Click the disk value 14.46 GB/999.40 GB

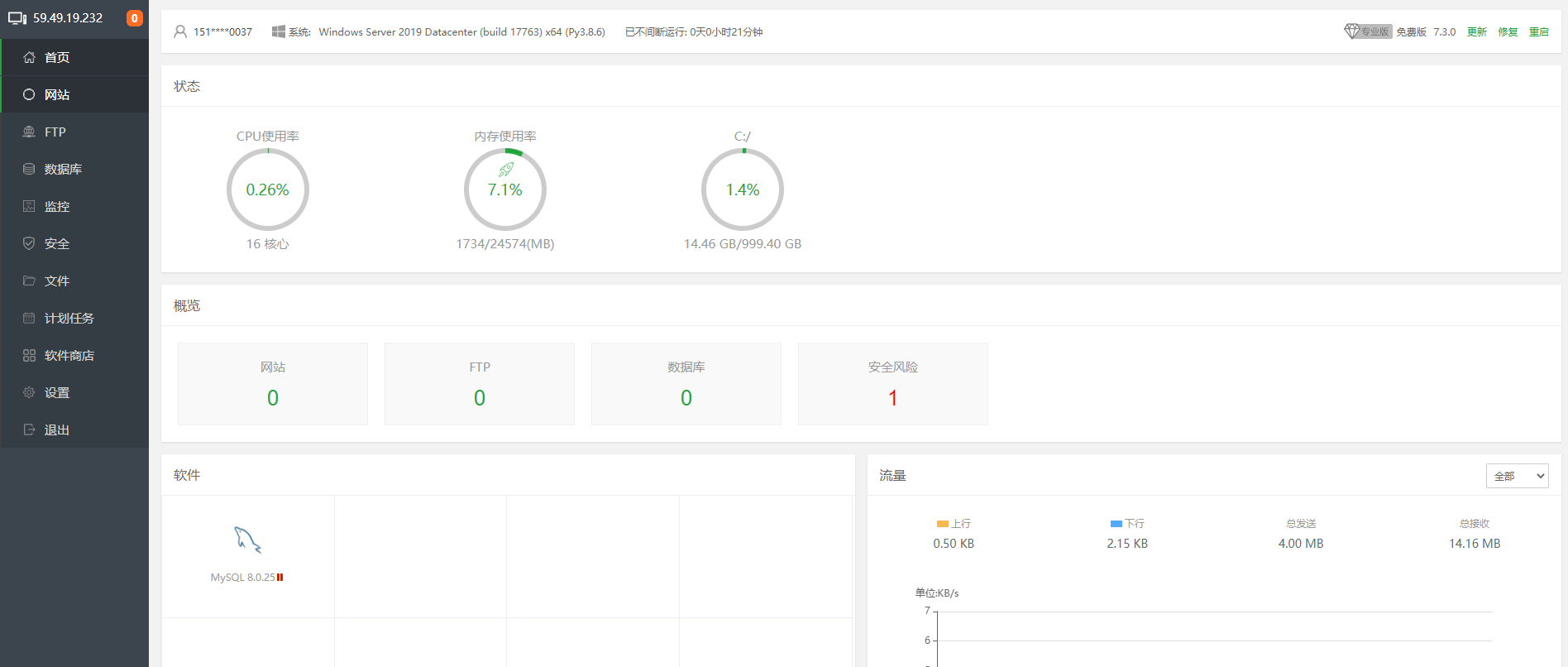pos(743,244)
